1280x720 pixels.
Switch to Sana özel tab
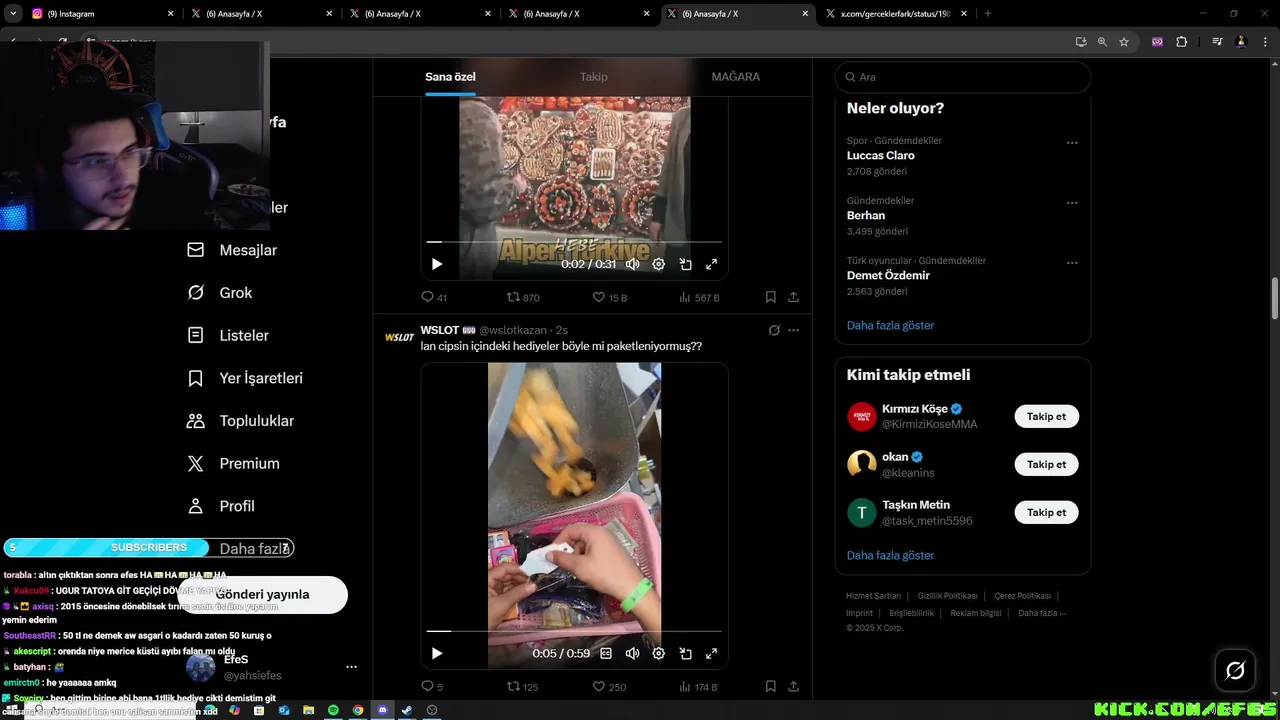(x=450, y=77)
